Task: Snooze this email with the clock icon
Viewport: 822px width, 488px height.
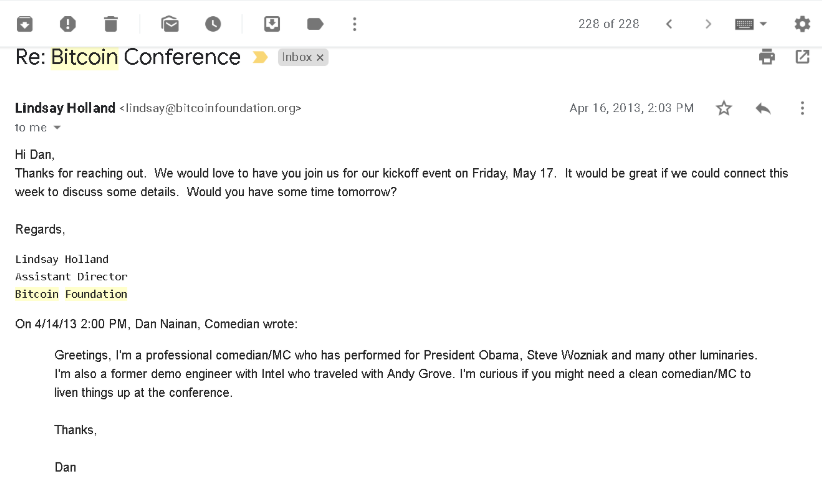Action: (213, 24)
